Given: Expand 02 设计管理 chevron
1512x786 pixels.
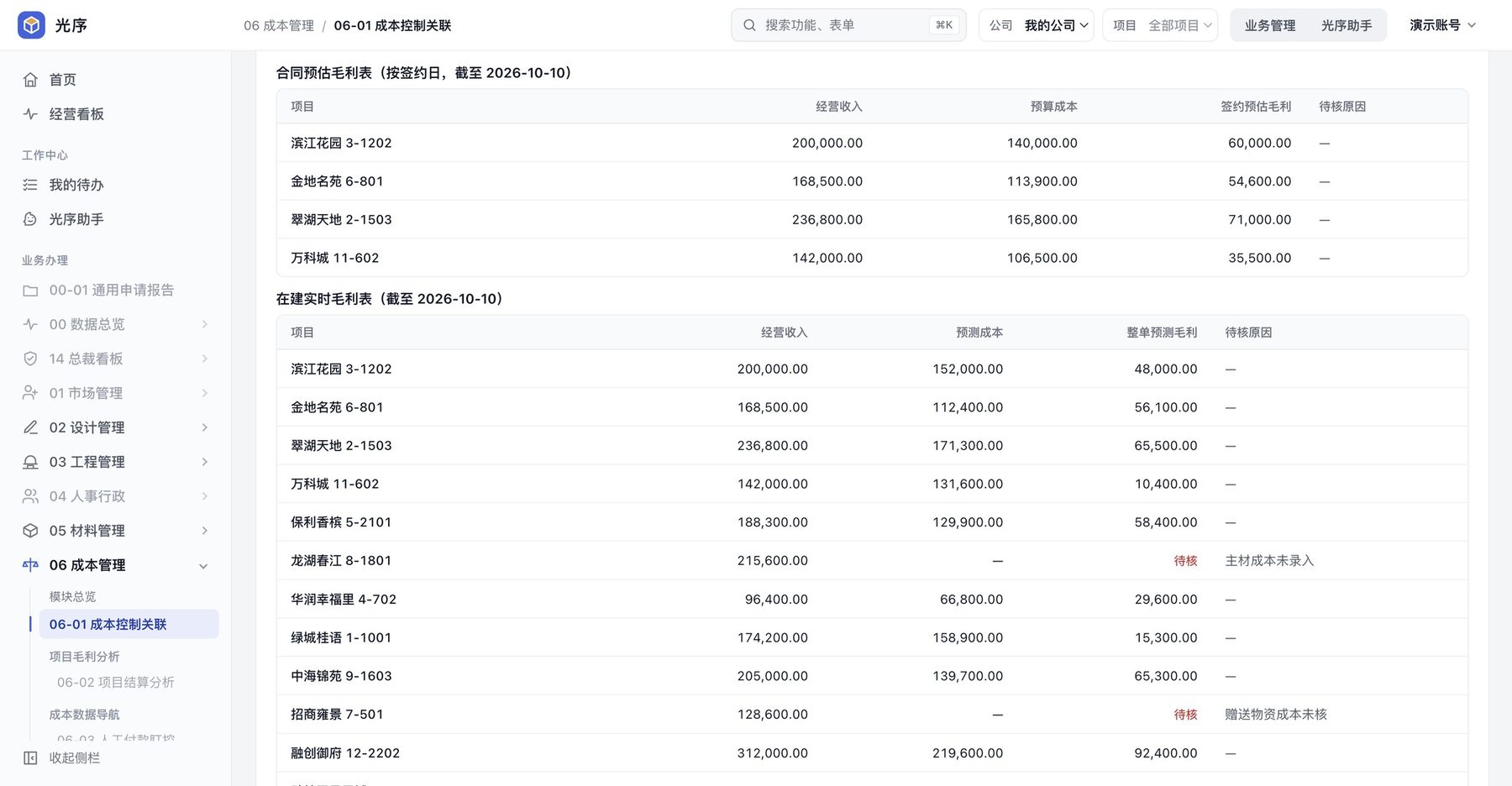Looking at the screenshot, I should 204,427.
